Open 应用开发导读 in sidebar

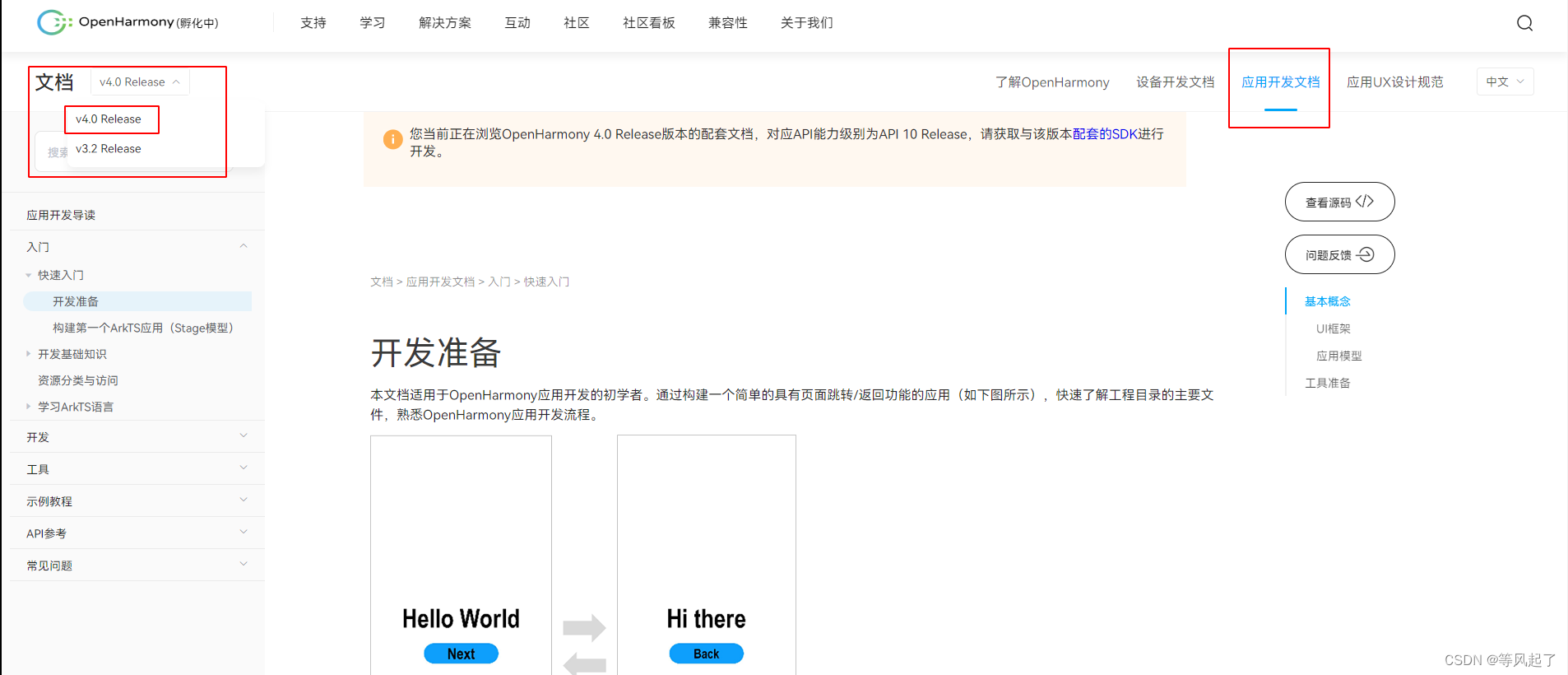click(x=61, y=215)
